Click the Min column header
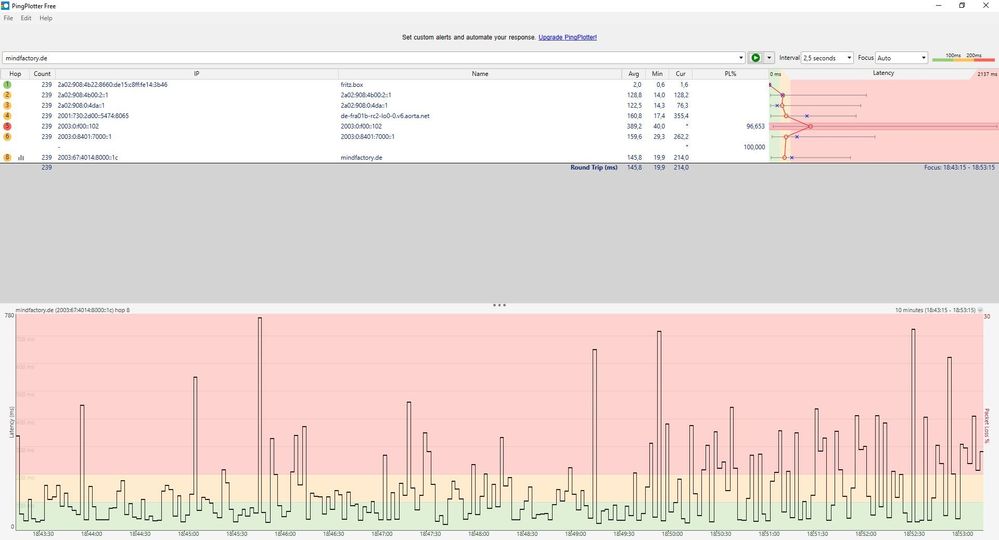The image size is (999, 540). 657,74
